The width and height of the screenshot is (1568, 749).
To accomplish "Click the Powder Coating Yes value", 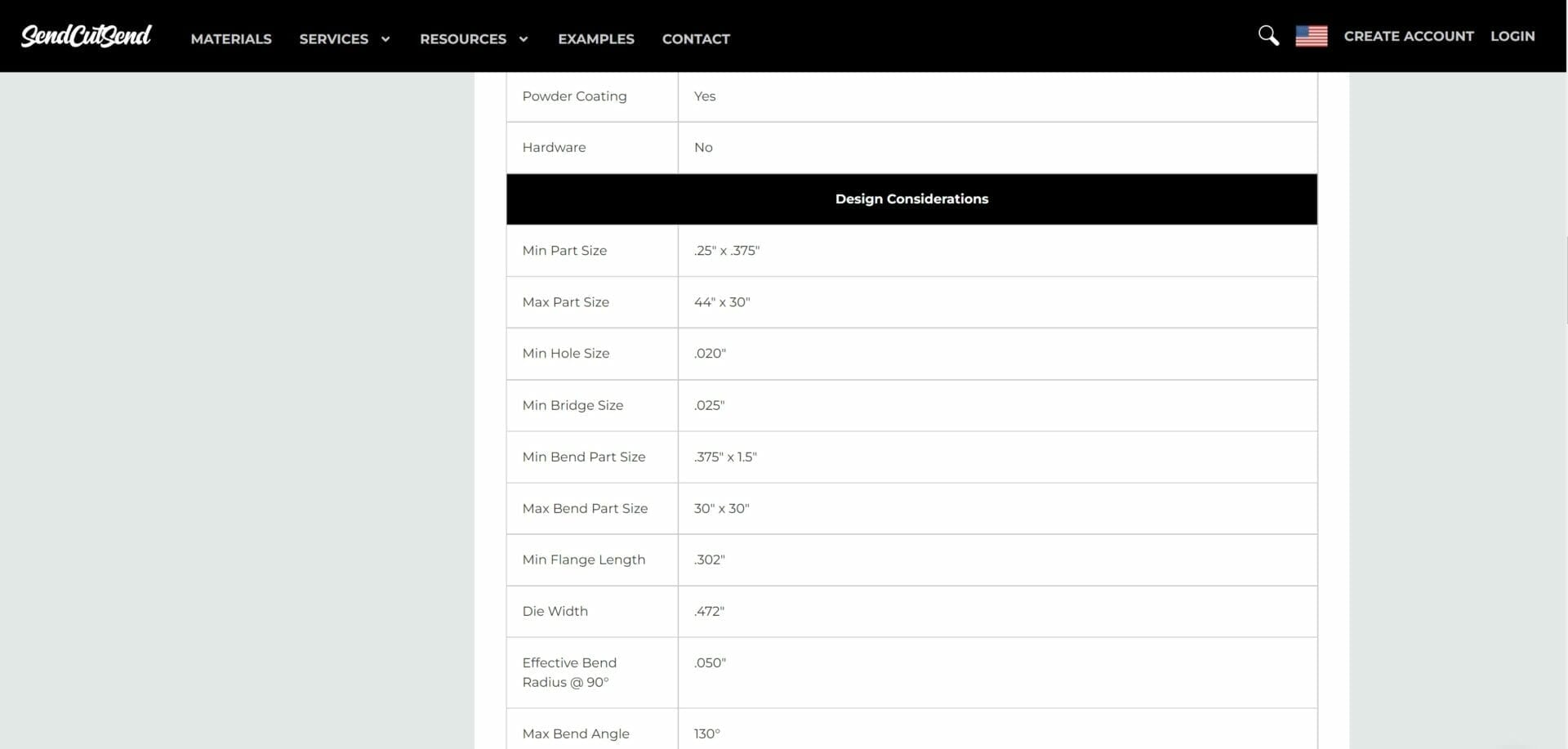I will point(704,96).
